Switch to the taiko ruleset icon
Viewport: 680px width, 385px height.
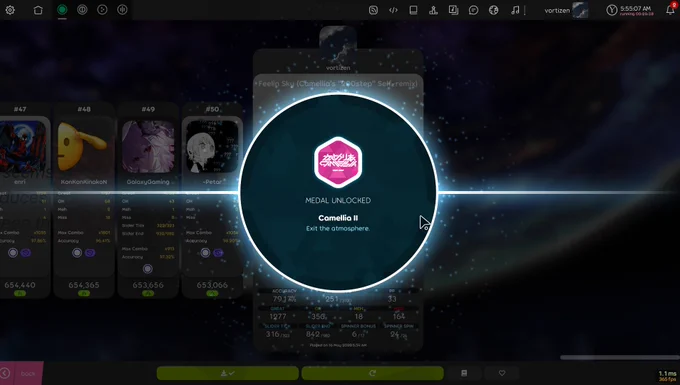(x=82, y=10)
